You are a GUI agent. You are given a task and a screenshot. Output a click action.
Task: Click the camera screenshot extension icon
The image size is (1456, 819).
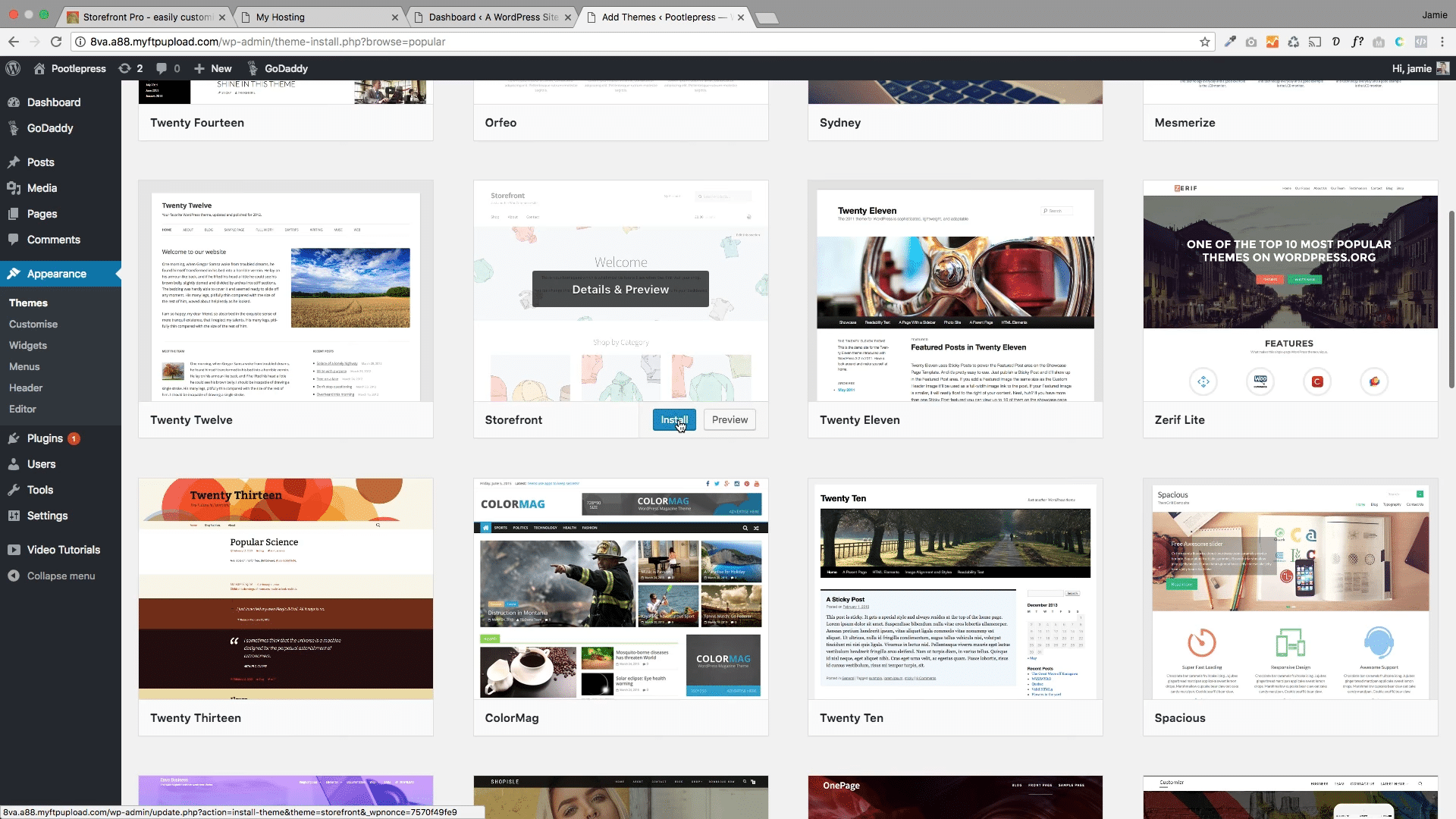click(x=1251, y=42)
